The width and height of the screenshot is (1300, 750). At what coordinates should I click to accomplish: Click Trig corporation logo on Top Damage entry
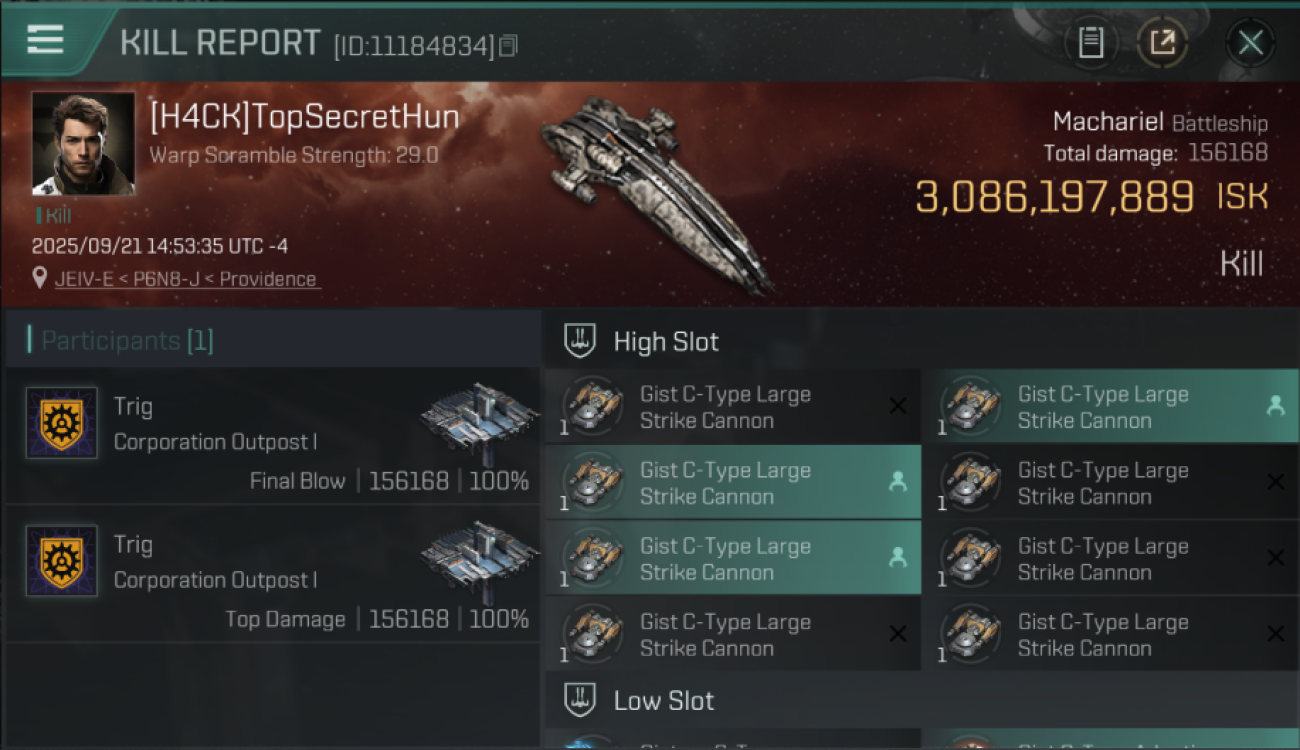point(62,561)
